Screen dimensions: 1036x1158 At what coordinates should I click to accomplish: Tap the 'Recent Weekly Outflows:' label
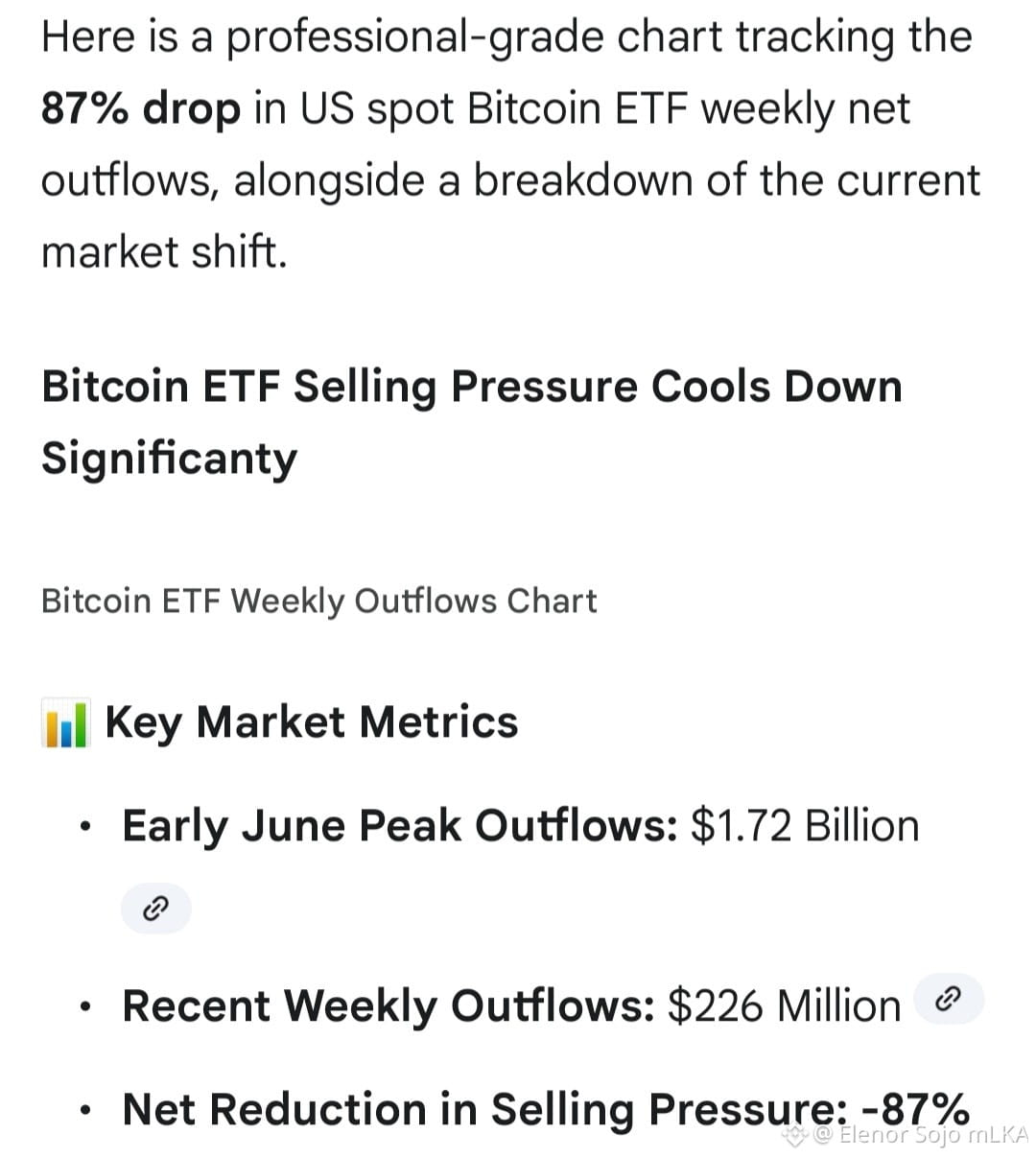coord(388,1006)
